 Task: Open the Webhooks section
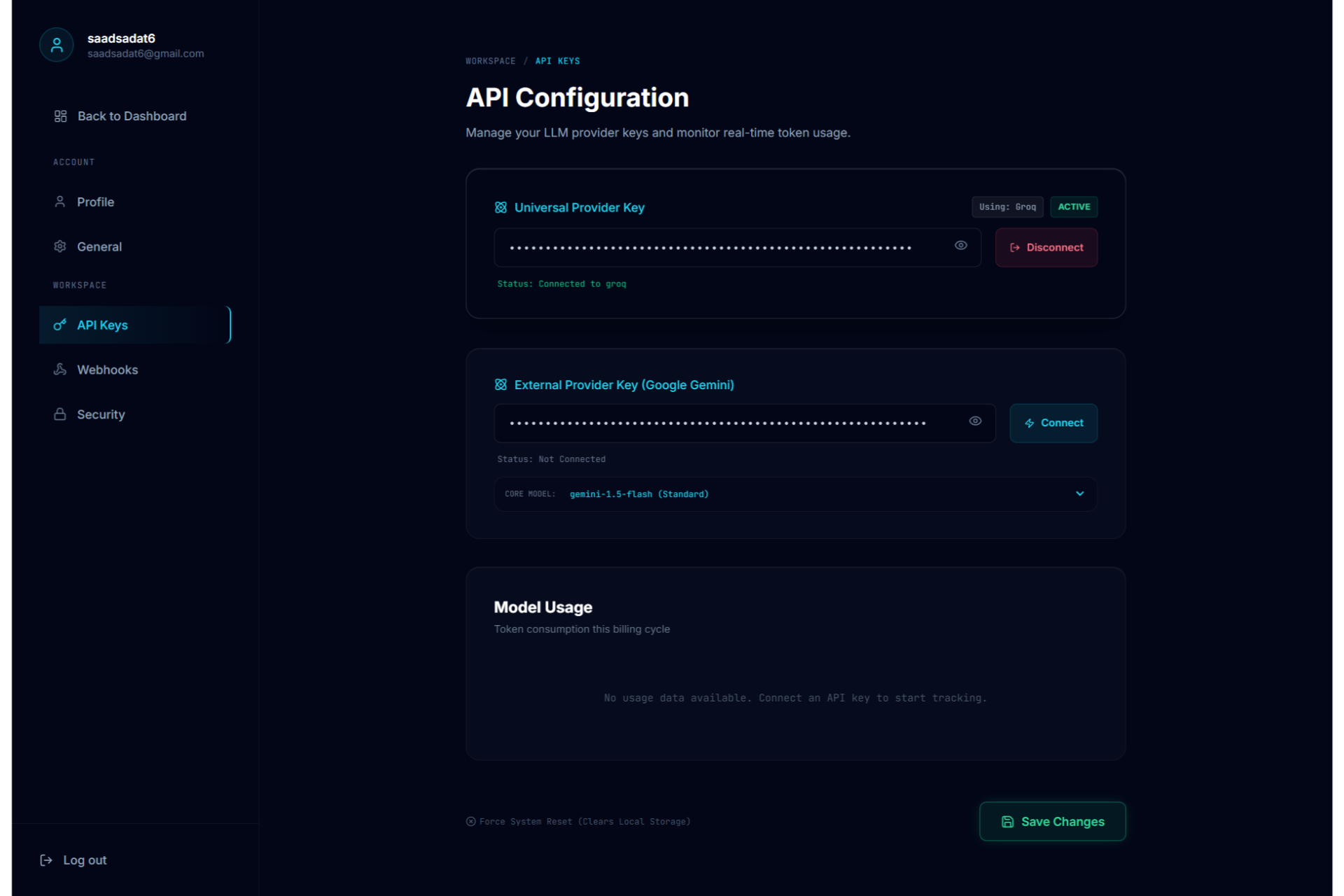coord(107,370)
